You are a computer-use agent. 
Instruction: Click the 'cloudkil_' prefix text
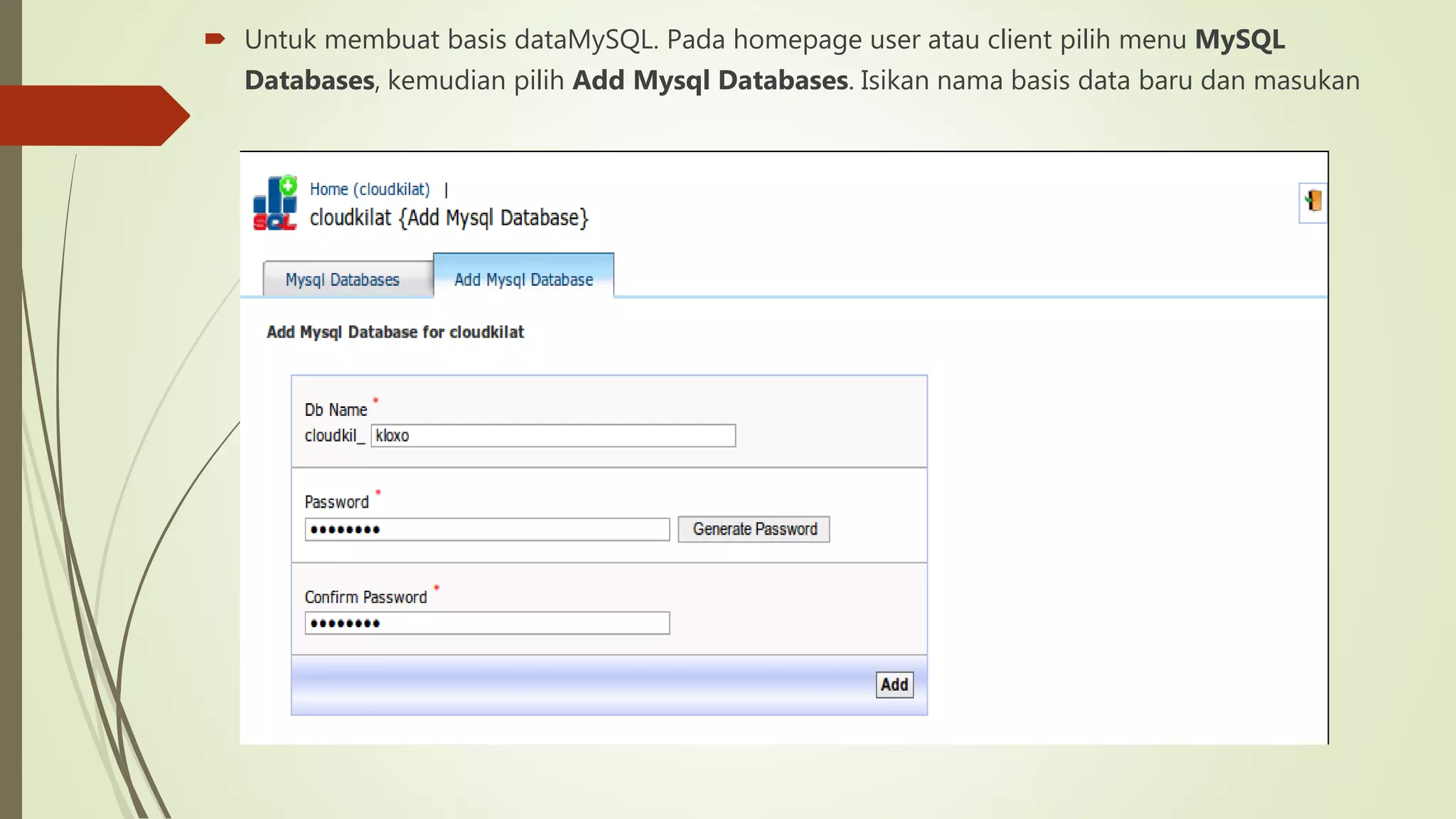coord(335,436)
